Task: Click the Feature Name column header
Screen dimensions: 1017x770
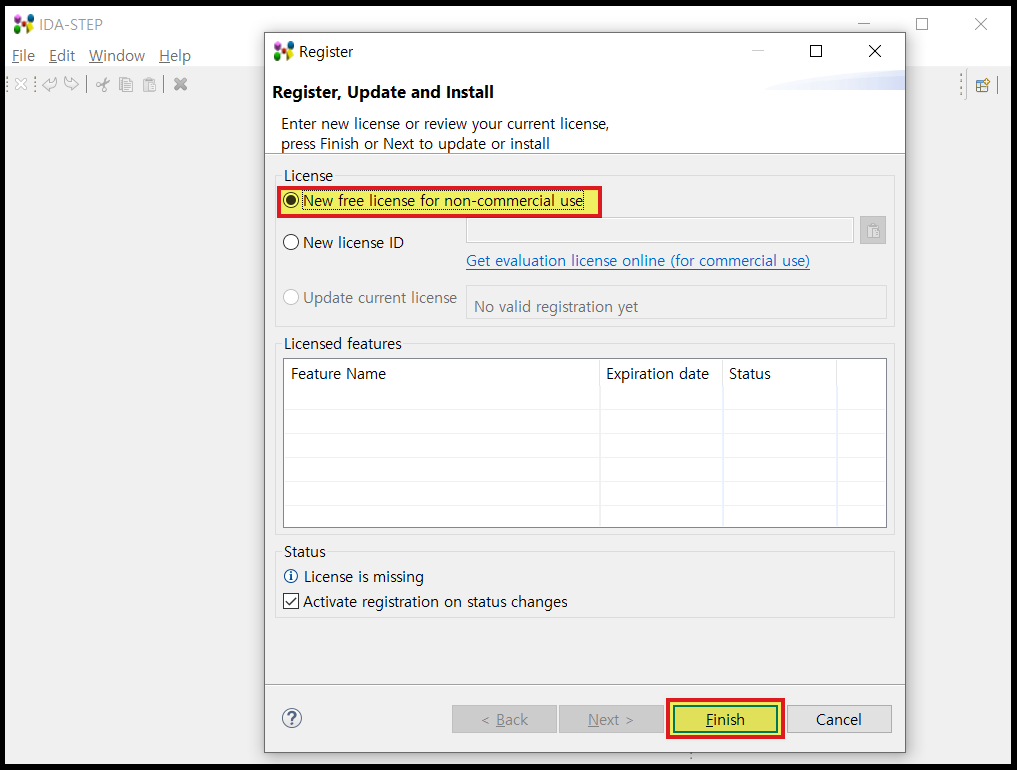Action: tap(442, 374)
